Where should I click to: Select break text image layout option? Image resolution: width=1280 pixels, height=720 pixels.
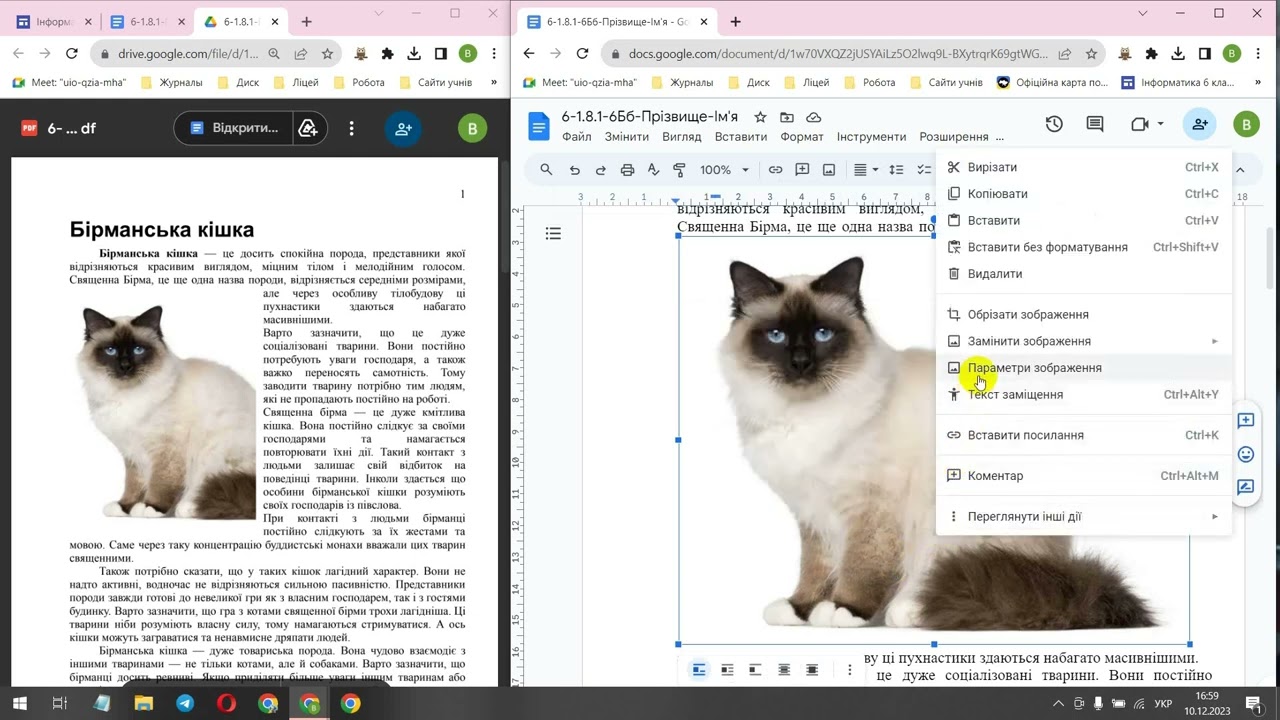click(x=755, y=670)
